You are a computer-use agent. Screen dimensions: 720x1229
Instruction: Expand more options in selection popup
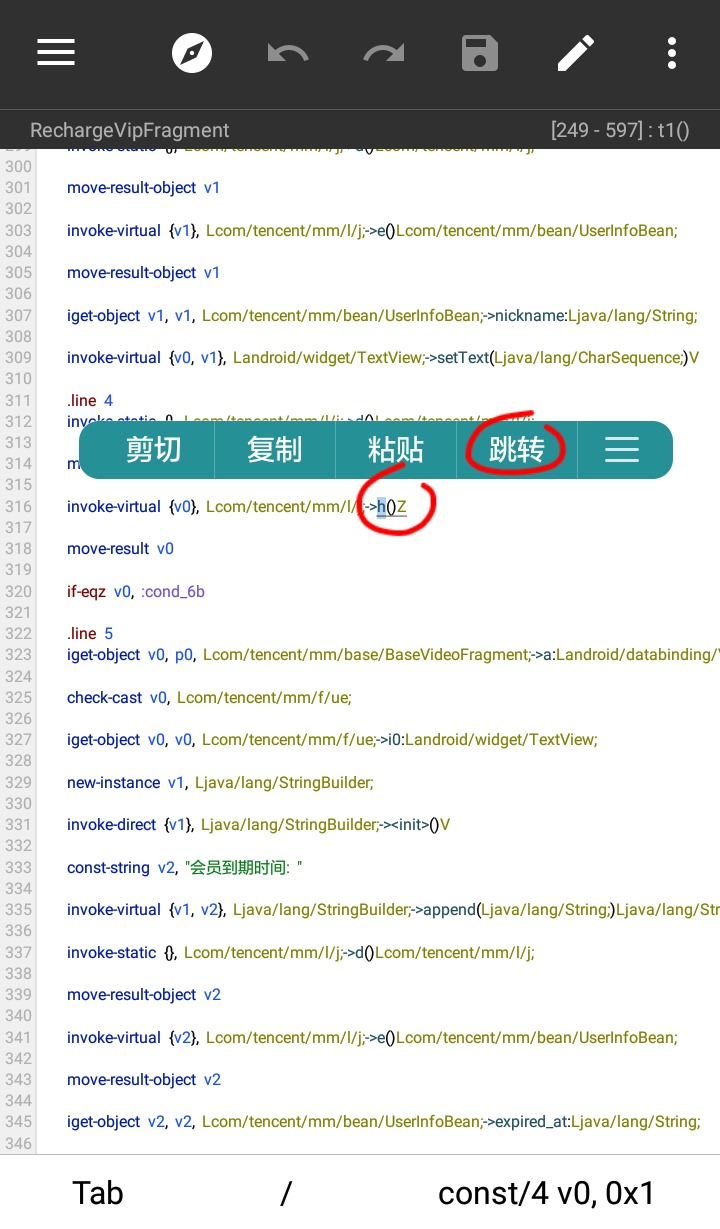pos(621,450)
